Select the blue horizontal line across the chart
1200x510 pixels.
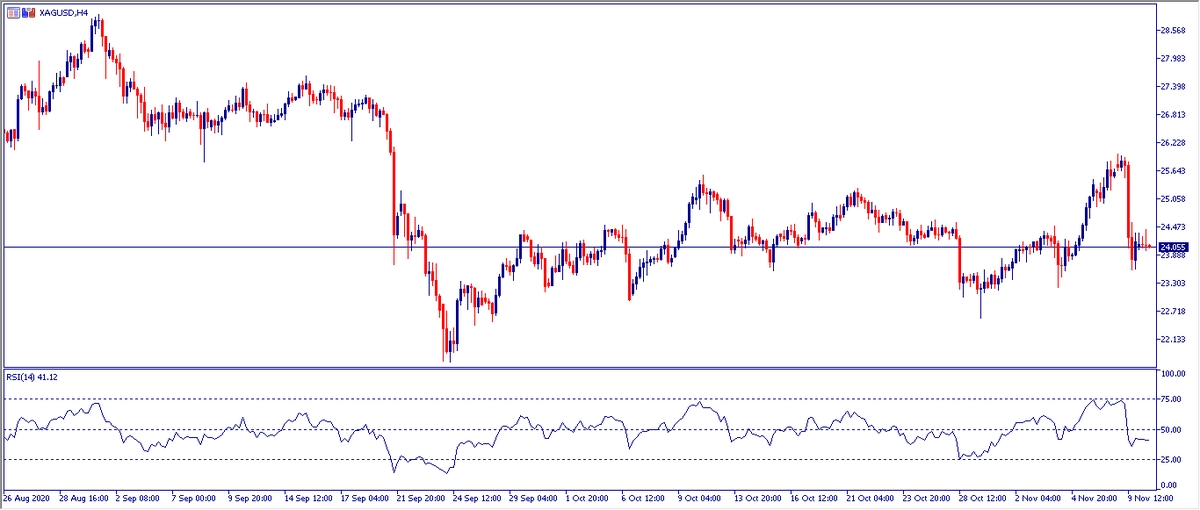pyautogui.click(x=578, y=247)
